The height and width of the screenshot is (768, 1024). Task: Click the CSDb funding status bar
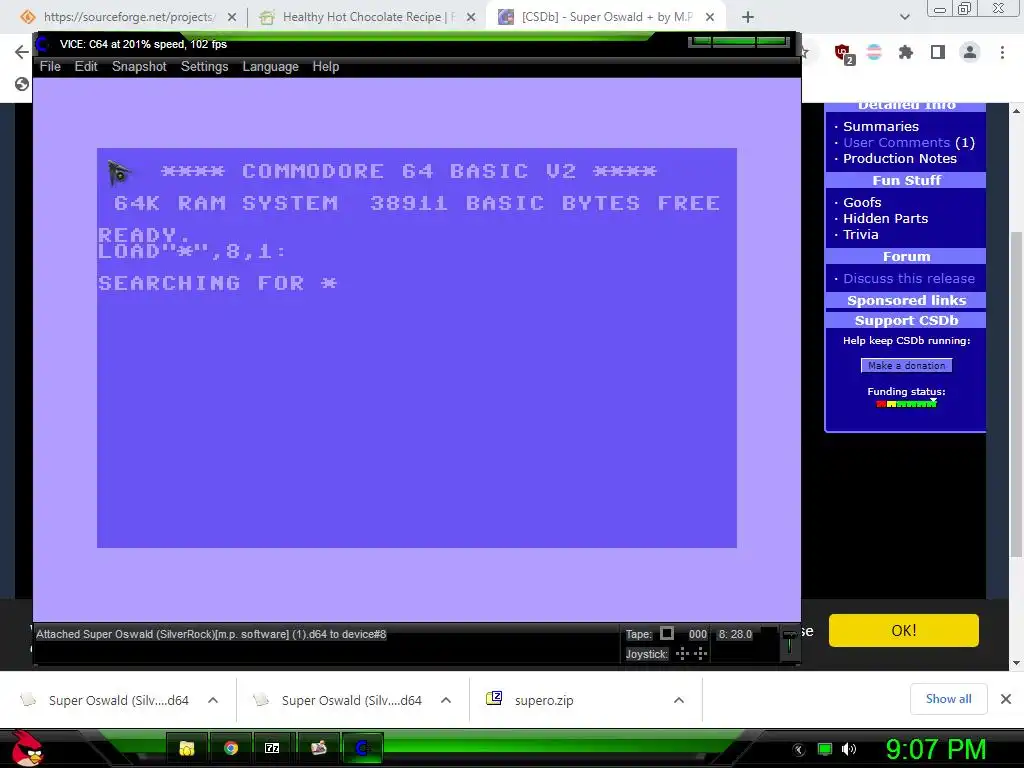pyautogui.click(x=906, y=404)
